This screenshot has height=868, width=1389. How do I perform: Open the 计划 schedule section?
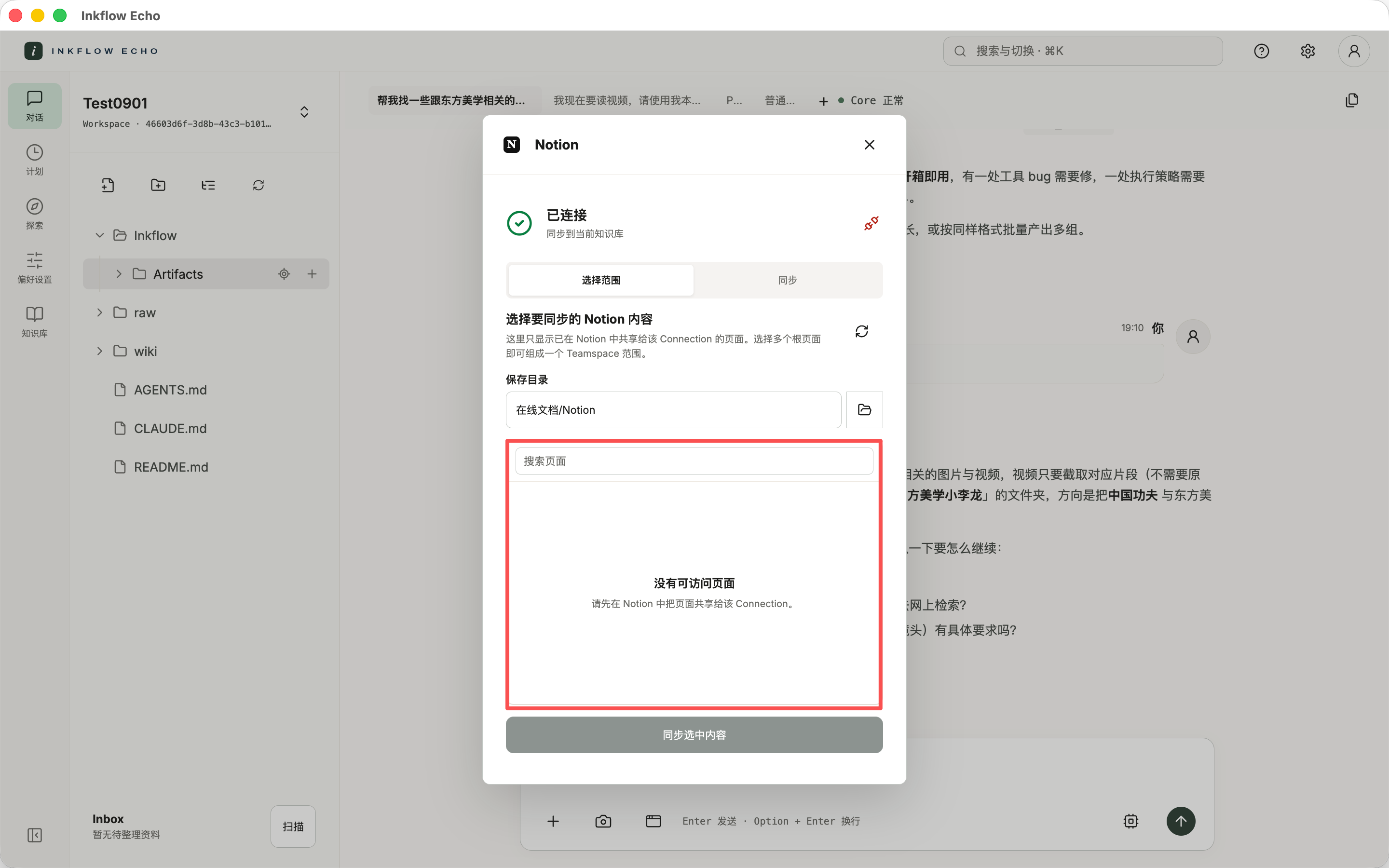(x=34, y=160)
